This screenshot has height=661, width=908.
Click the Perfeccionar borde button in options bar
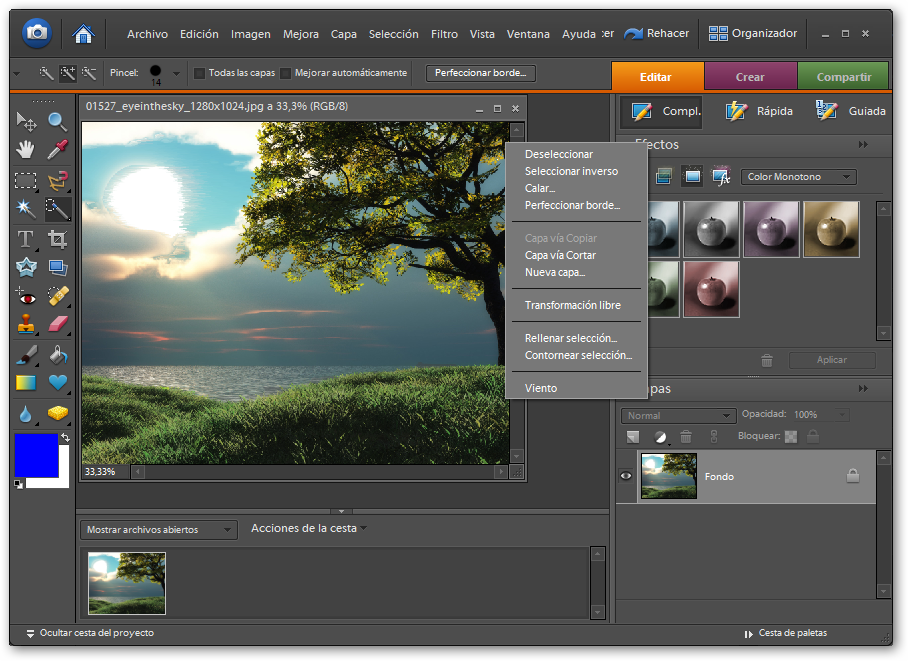[x=480, y=73]
